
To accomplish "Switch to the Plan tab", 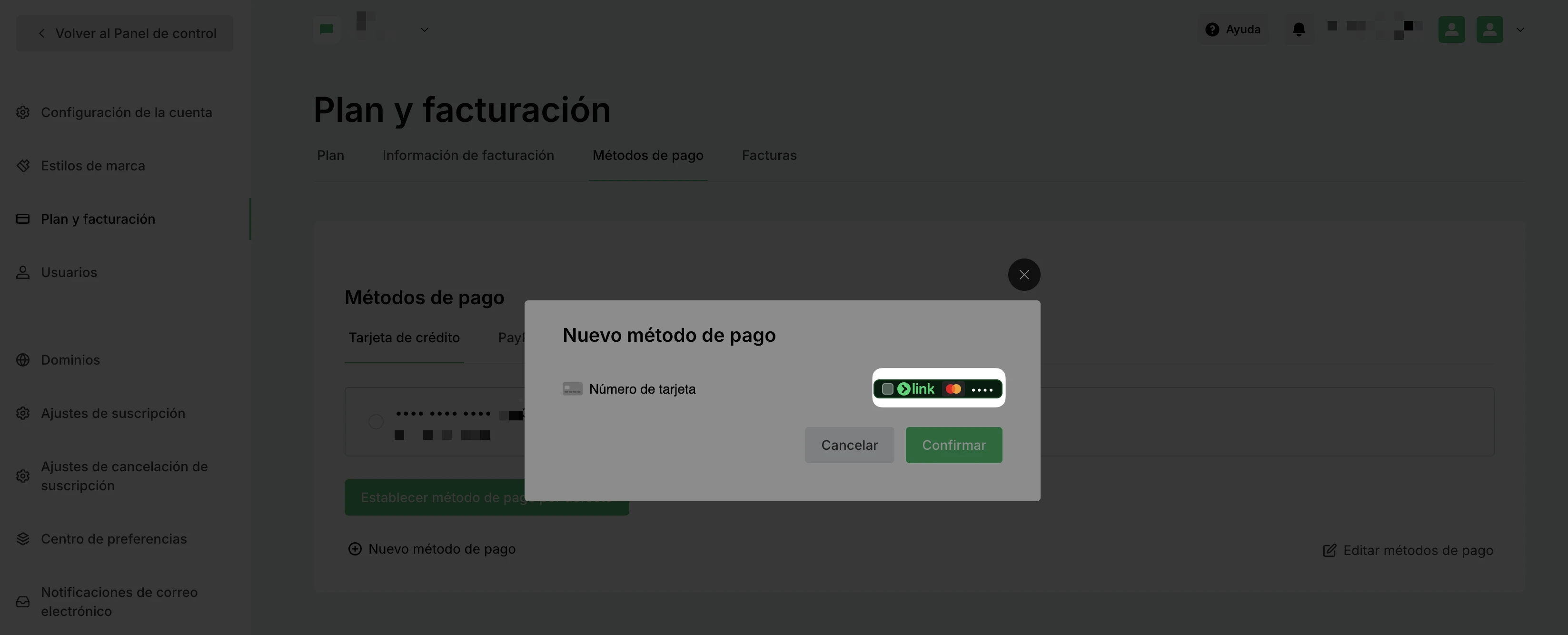I will 330,155.
